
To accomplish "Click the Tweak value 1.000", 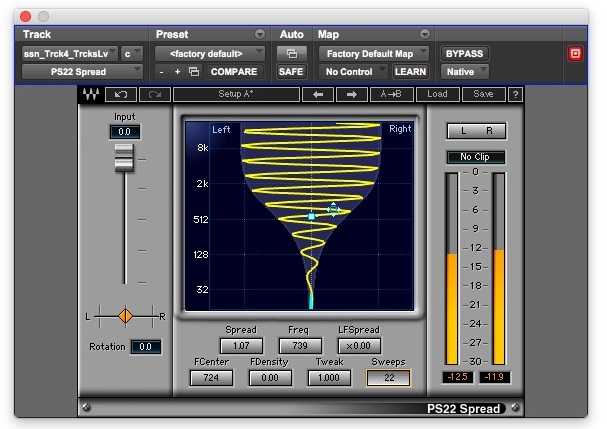I will tap(329, 378).
